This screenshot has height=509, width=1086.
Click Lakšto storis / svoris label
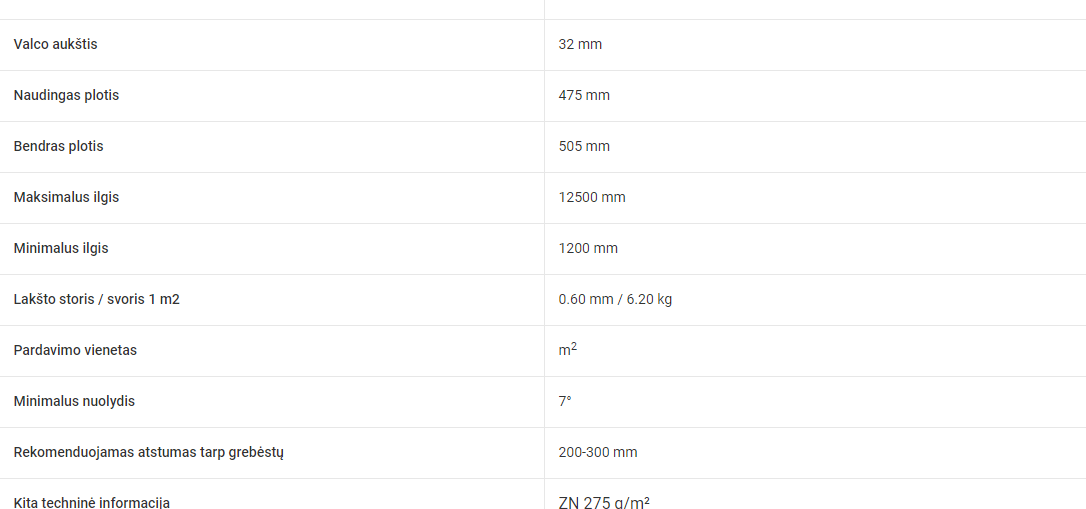pyautogui.click(x=96, y=299)
